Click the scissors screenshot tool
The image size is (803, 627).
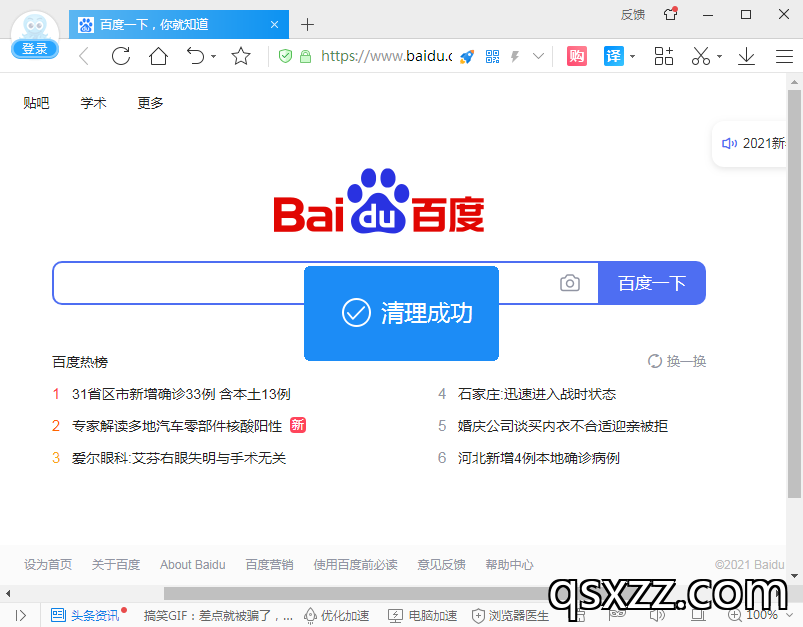(701, 56)
